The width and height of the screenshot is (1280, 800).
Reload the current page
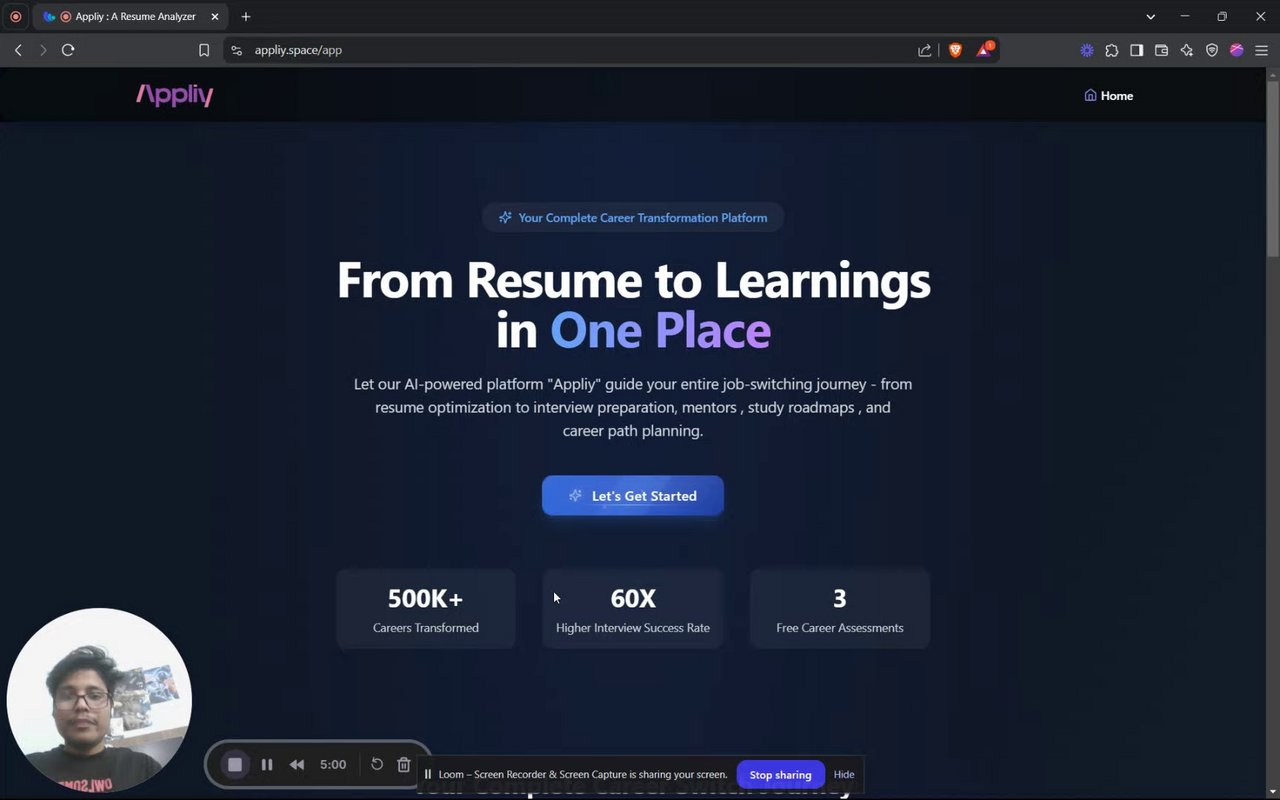coord(68,50)
